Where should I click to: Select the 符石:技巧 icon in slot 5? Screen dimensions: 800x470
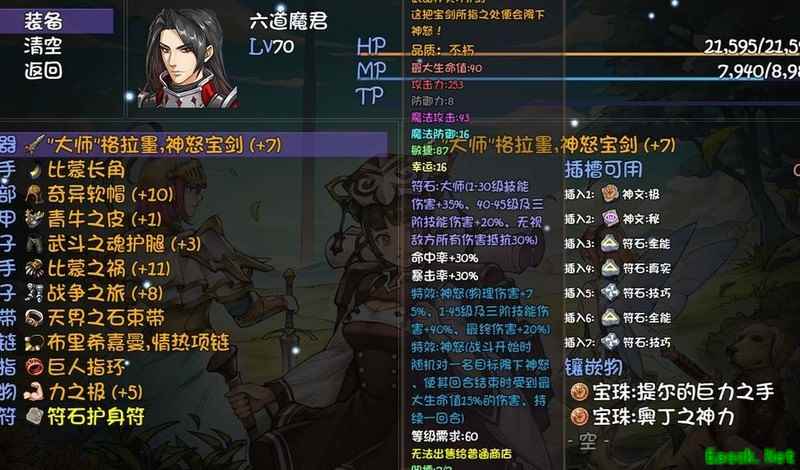(x=610, y=292)
